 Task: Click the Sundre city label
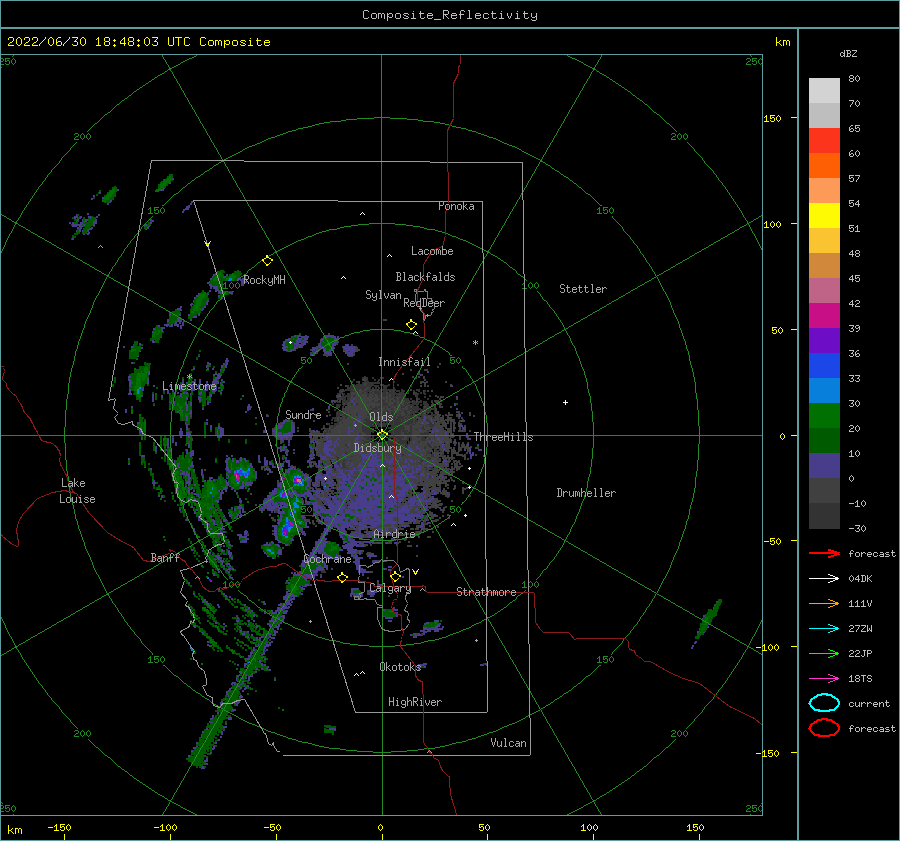(303, 414)
